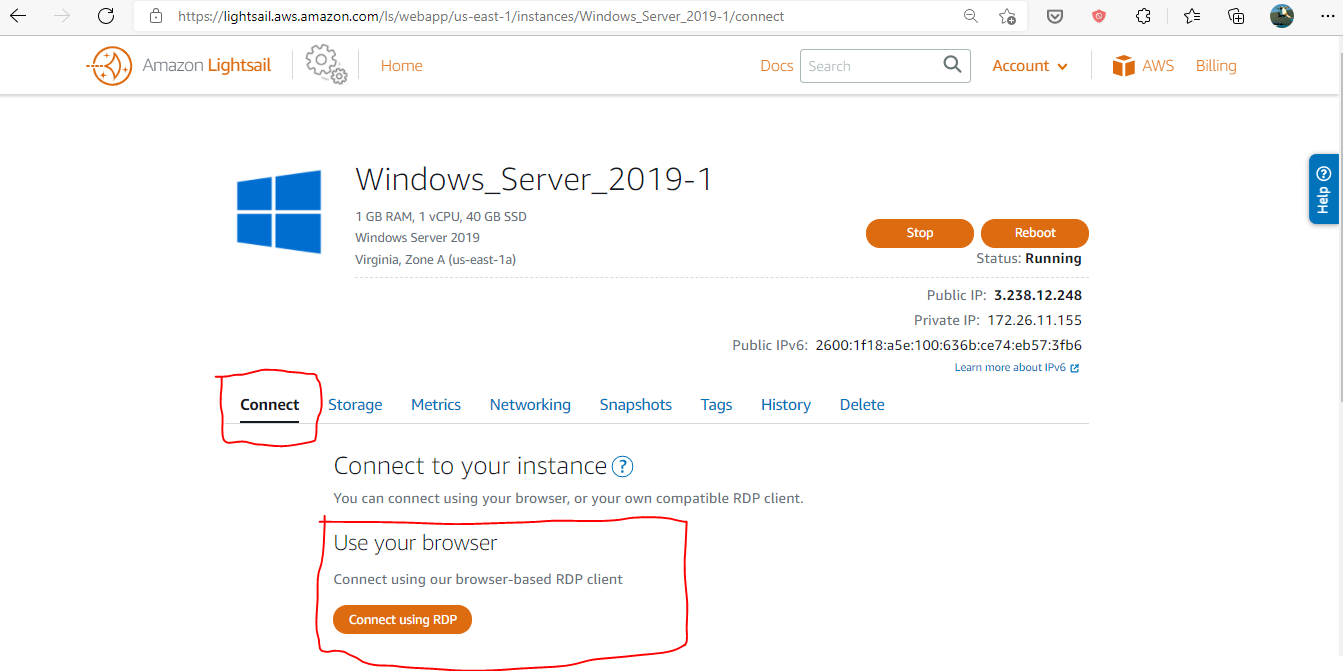Click the Windows Server 2019 OS text

coord(417,238)
